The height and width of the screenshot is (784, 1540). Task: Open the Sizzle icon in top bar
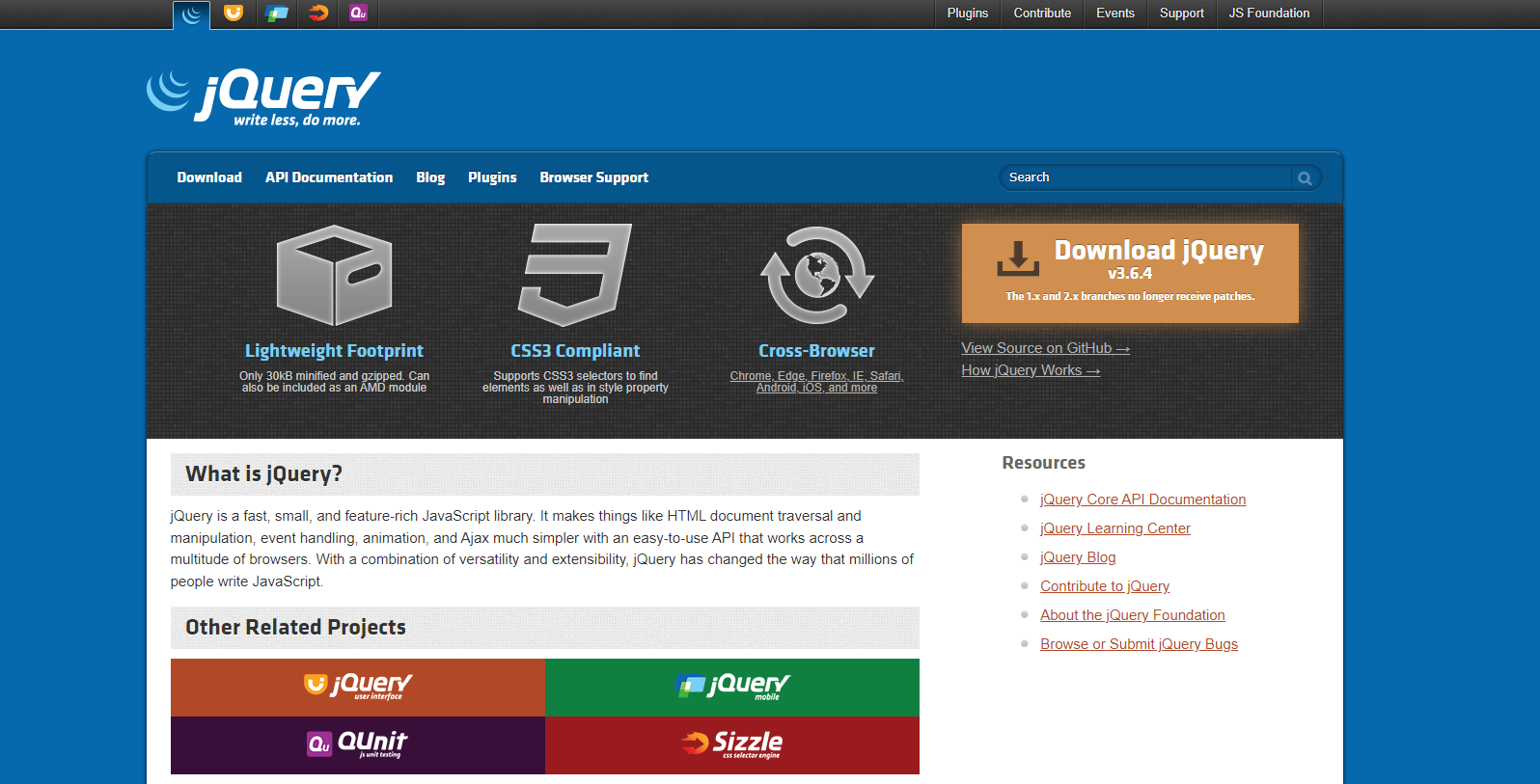pos(317,13)
